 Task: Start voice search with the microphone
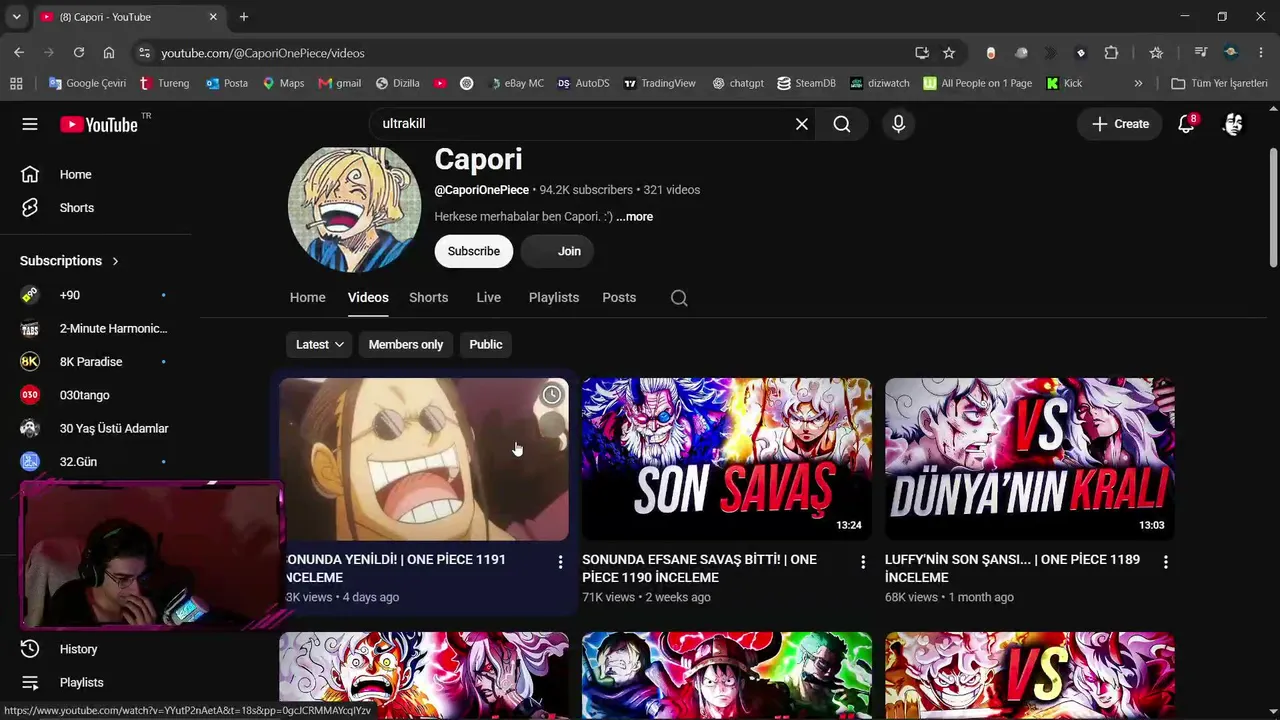point(898,124)
